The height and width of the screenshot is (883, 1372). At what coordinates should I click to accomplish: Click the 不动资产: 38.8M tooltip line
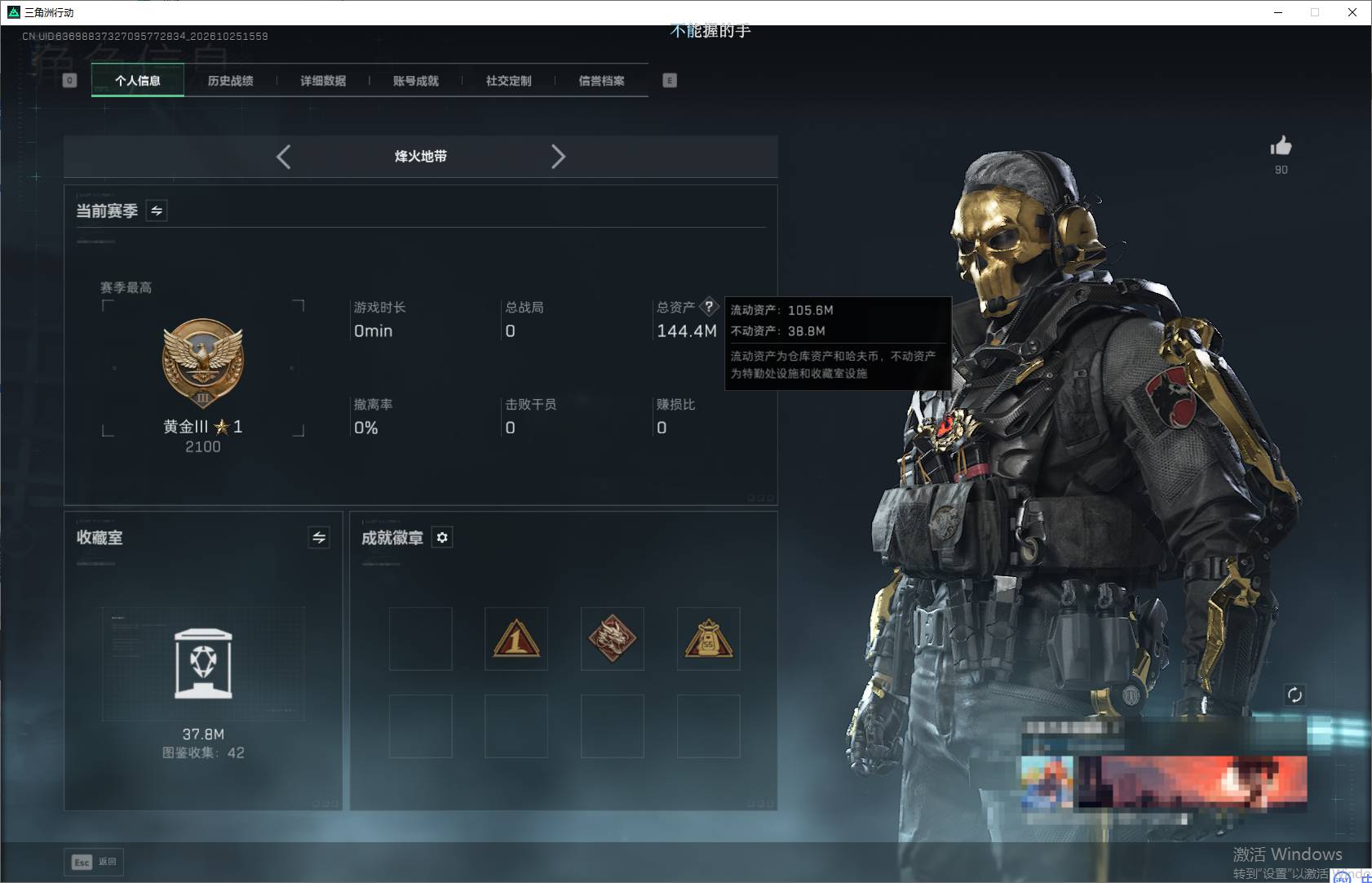[777, 331]
